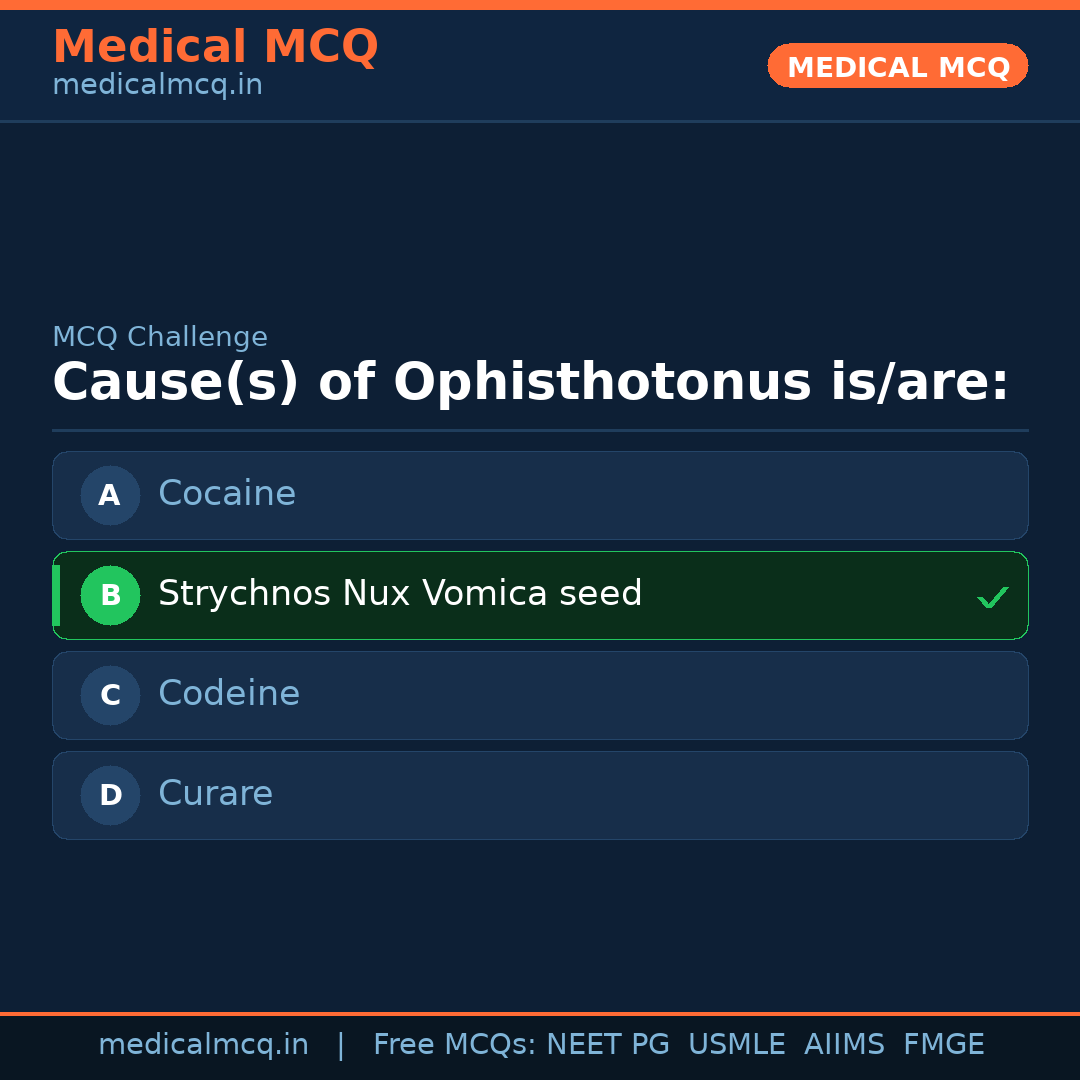The image size is (1080, 1080).
Task: Click the green left accent bar on option B
Action: click(56, 595)
